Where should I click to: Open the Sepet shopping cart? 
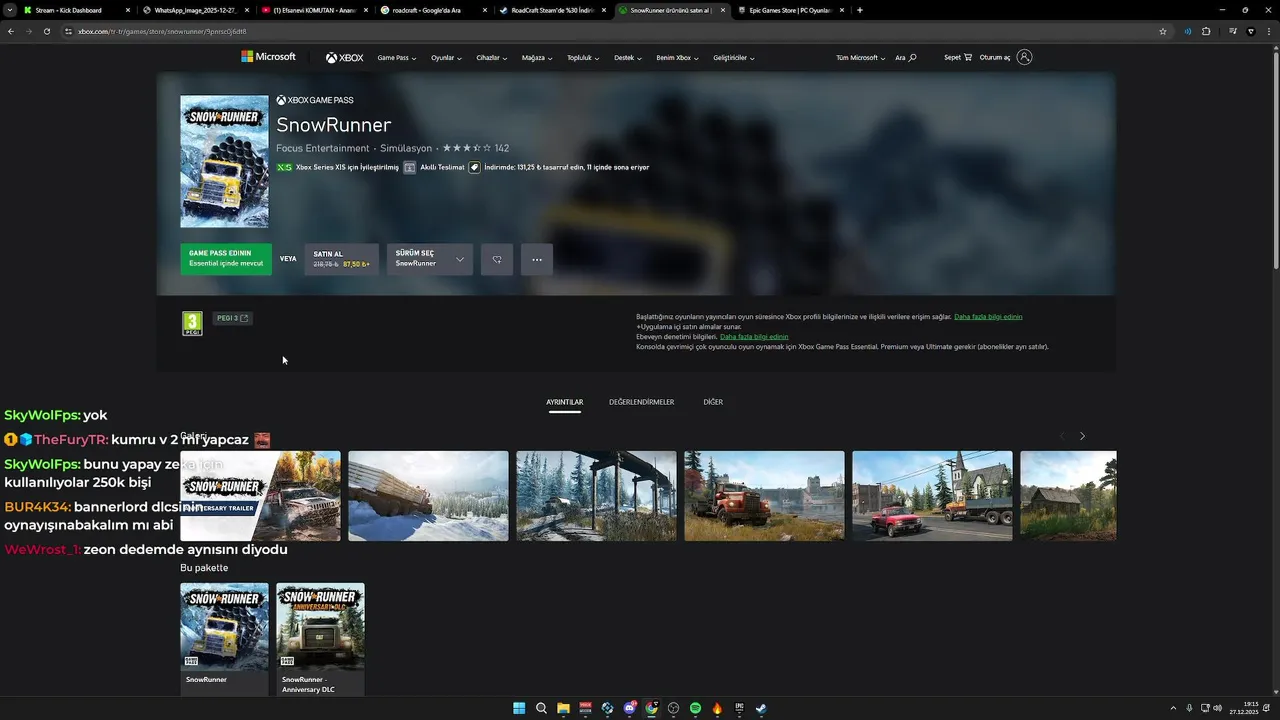point(958,57)
